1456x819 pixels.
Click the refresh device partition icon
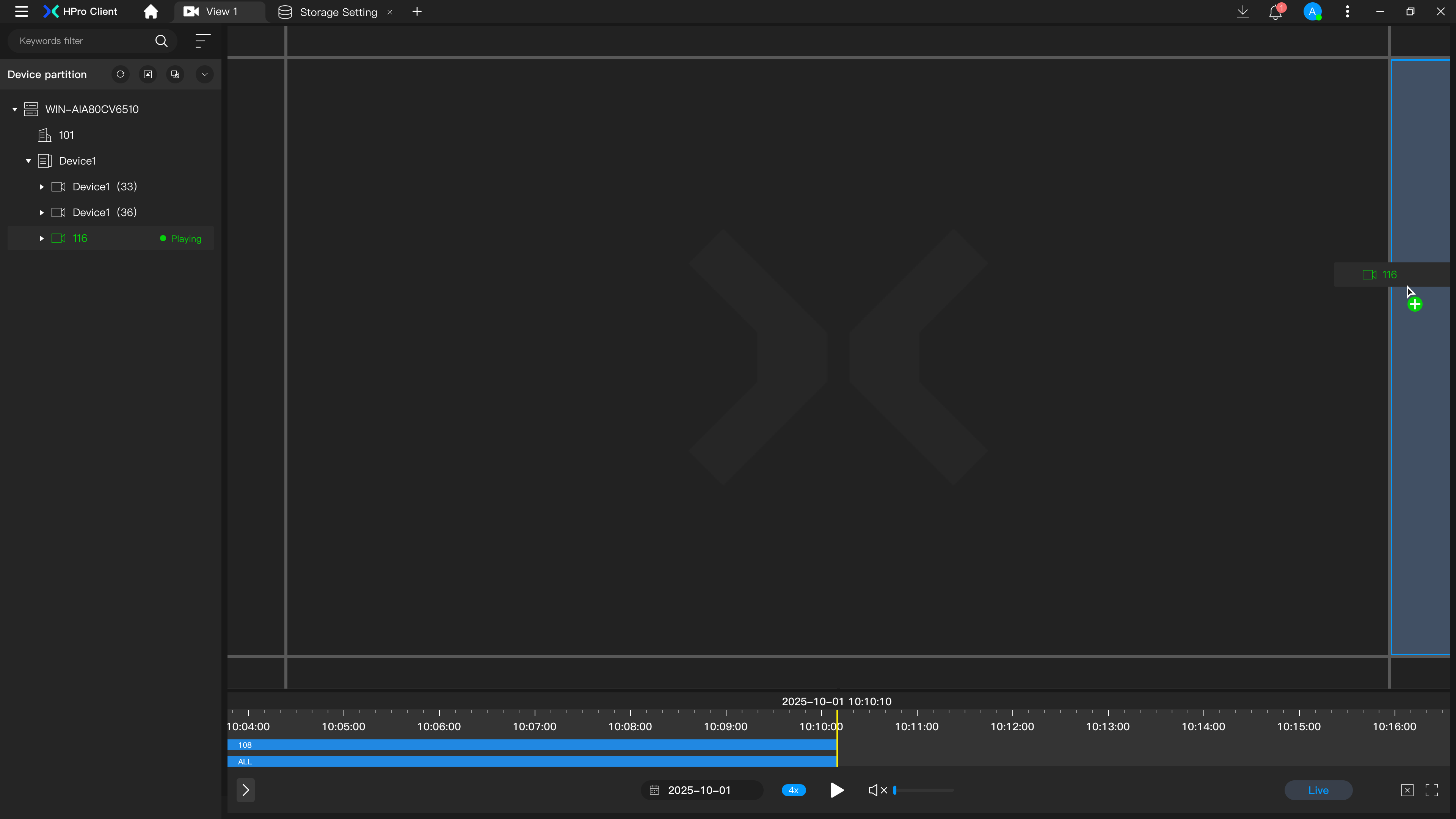click(121, 74)
